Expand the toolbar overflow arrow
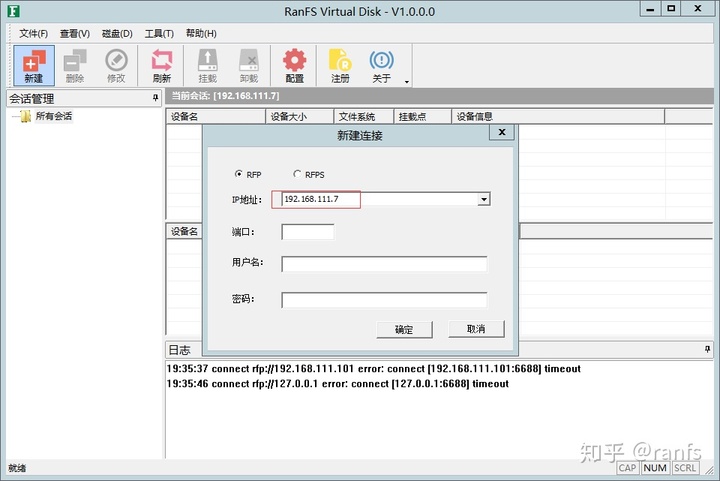 [x=407, y=82]
